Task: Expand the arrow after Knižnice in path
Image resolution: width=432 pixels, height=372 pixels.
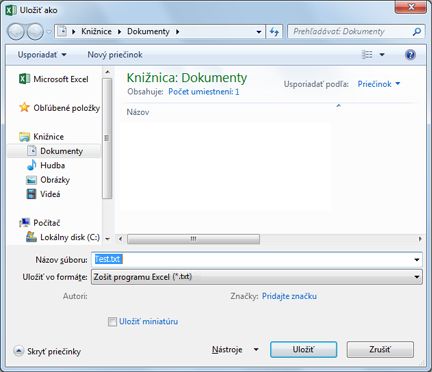Action: (119, 32)
